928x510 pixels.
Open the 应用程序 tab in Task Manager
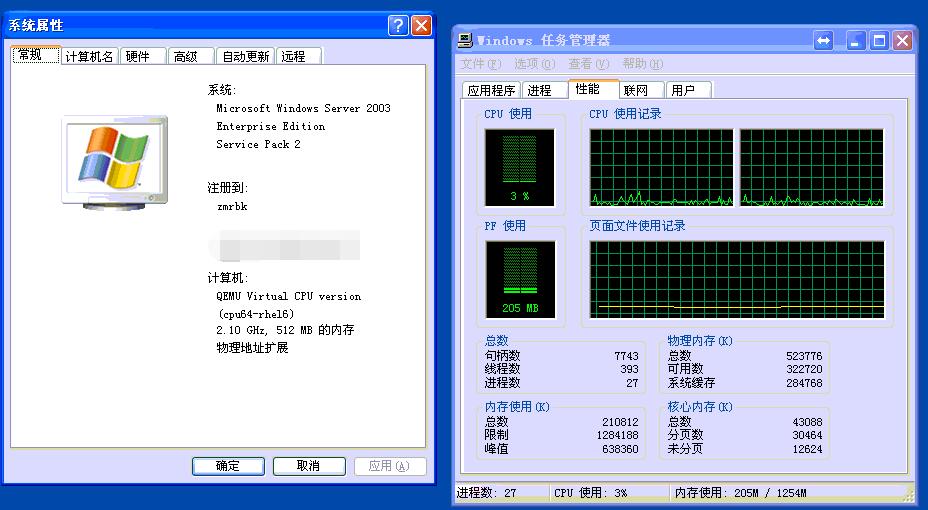pos(491,90)
